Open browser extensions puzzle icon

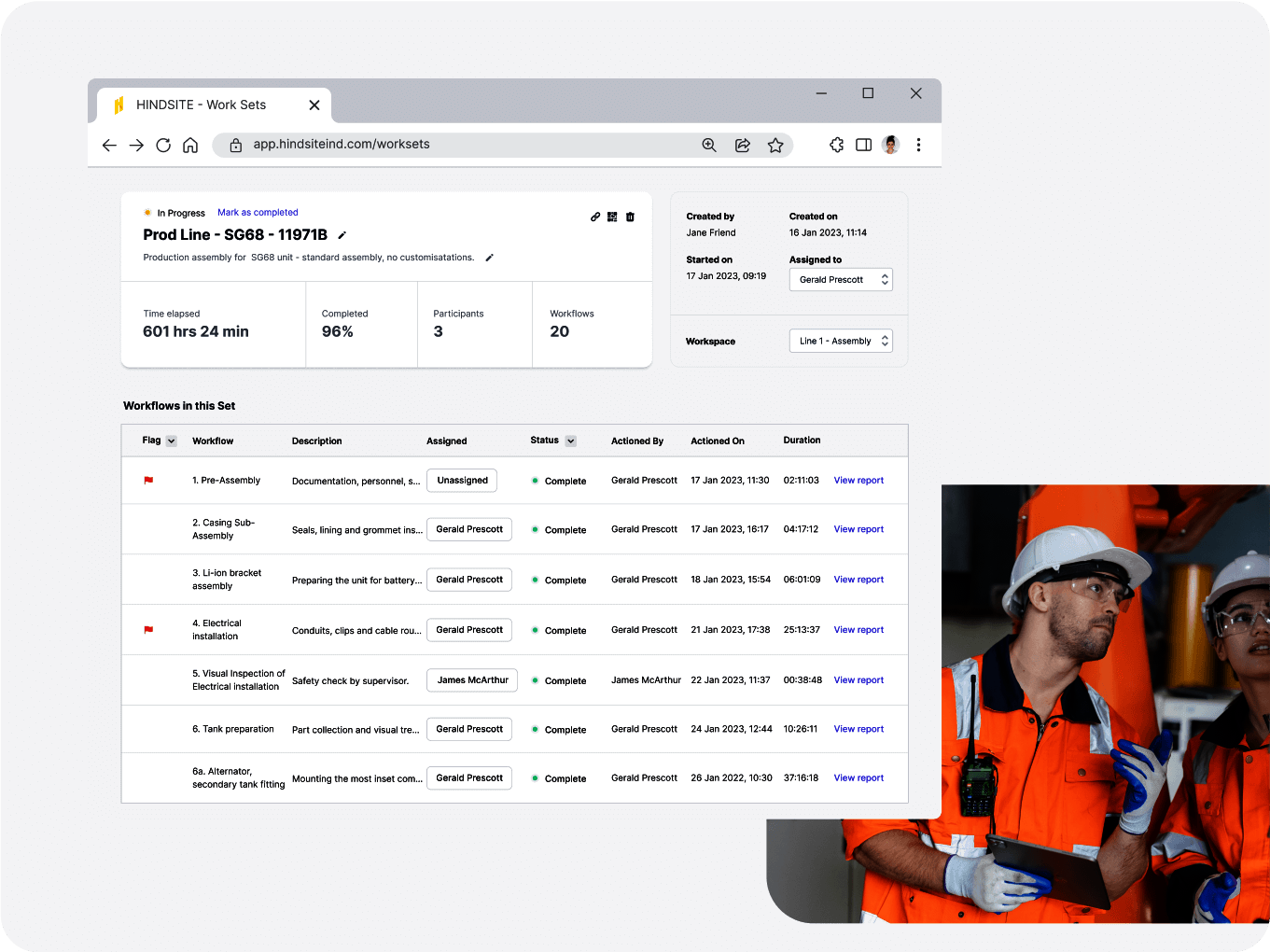(x=837, y=145)
